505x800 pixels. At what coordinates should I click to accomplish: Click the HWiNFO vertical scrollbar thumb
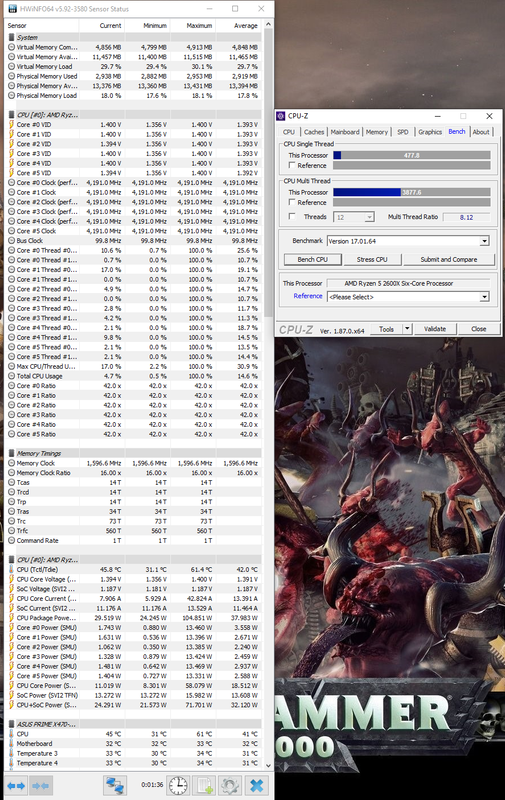(268, 172)
